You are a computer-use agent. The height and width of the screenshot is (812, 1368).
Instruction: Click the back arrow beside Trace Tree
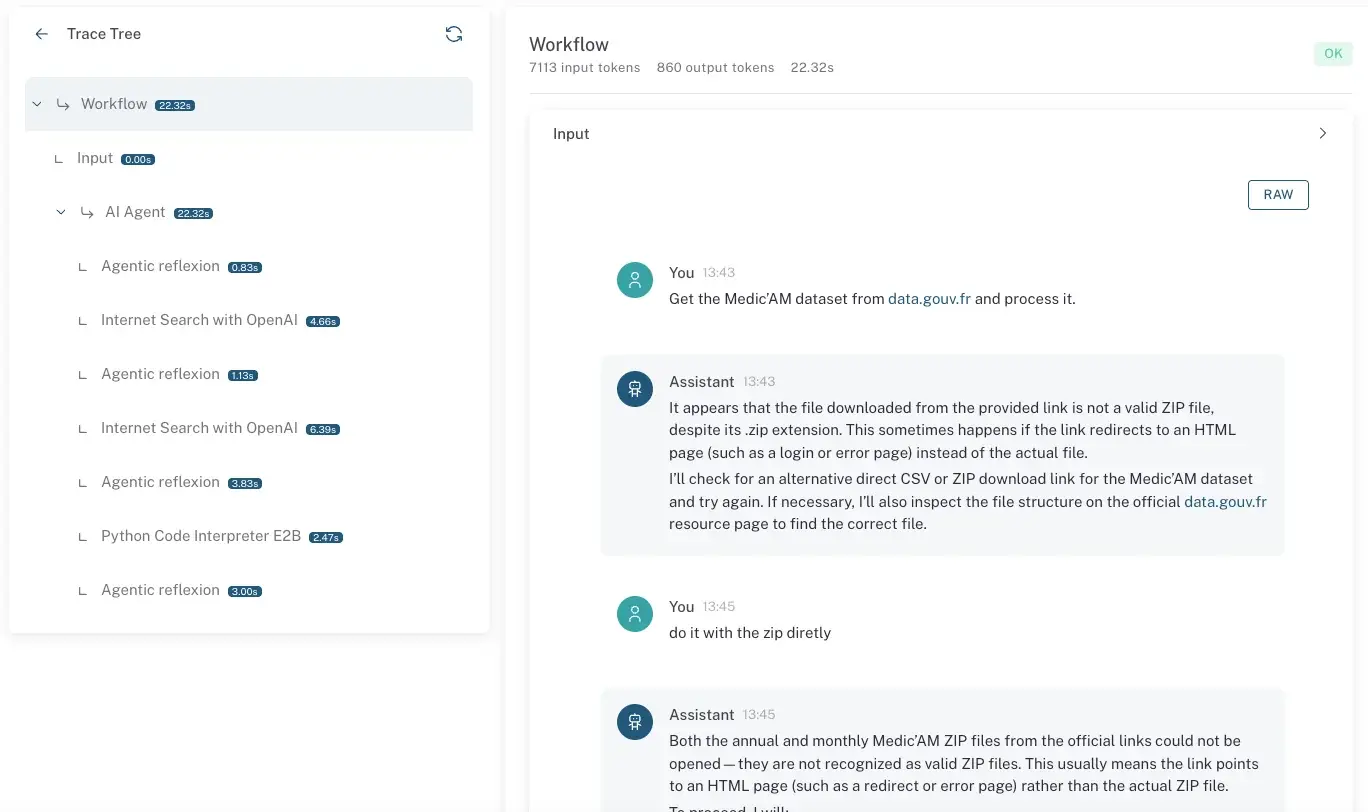[41, 34]
